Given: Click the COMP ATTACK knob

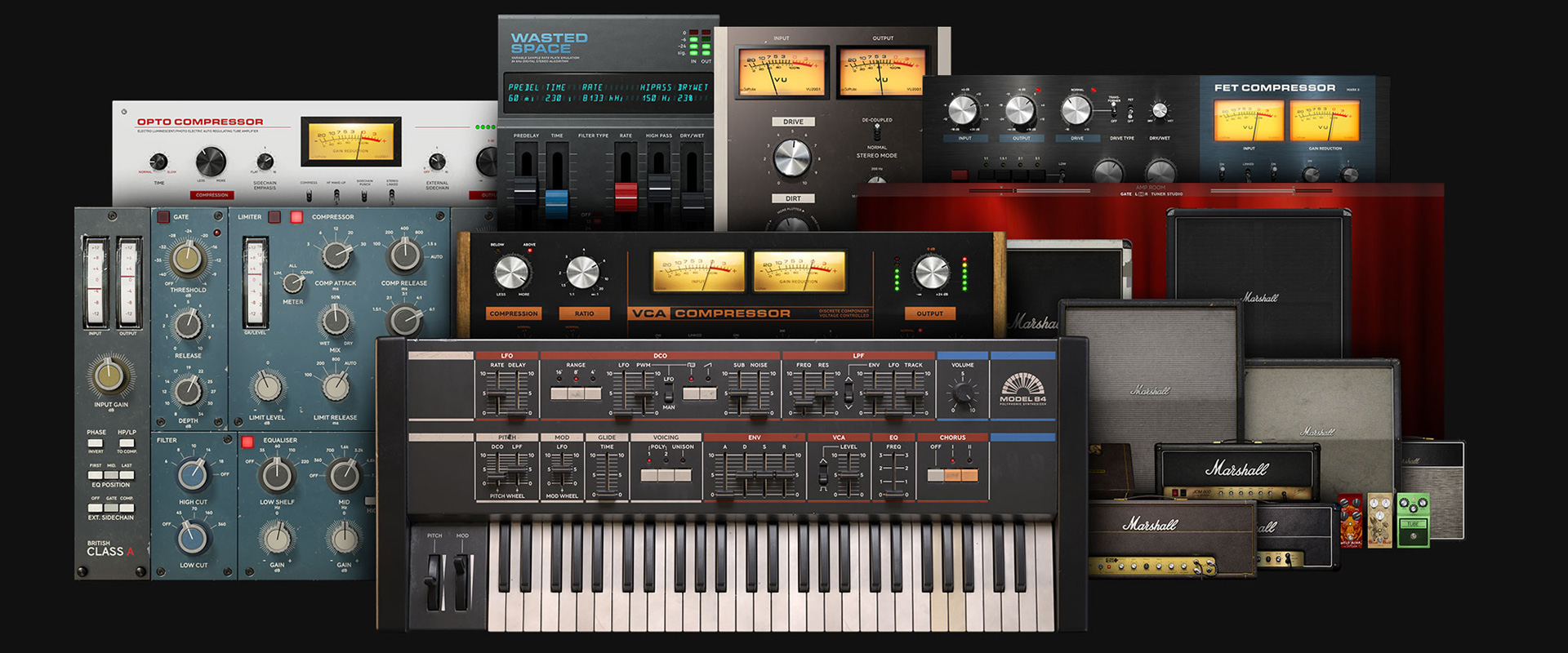Looking at the screenshot, I should point(336,255).
